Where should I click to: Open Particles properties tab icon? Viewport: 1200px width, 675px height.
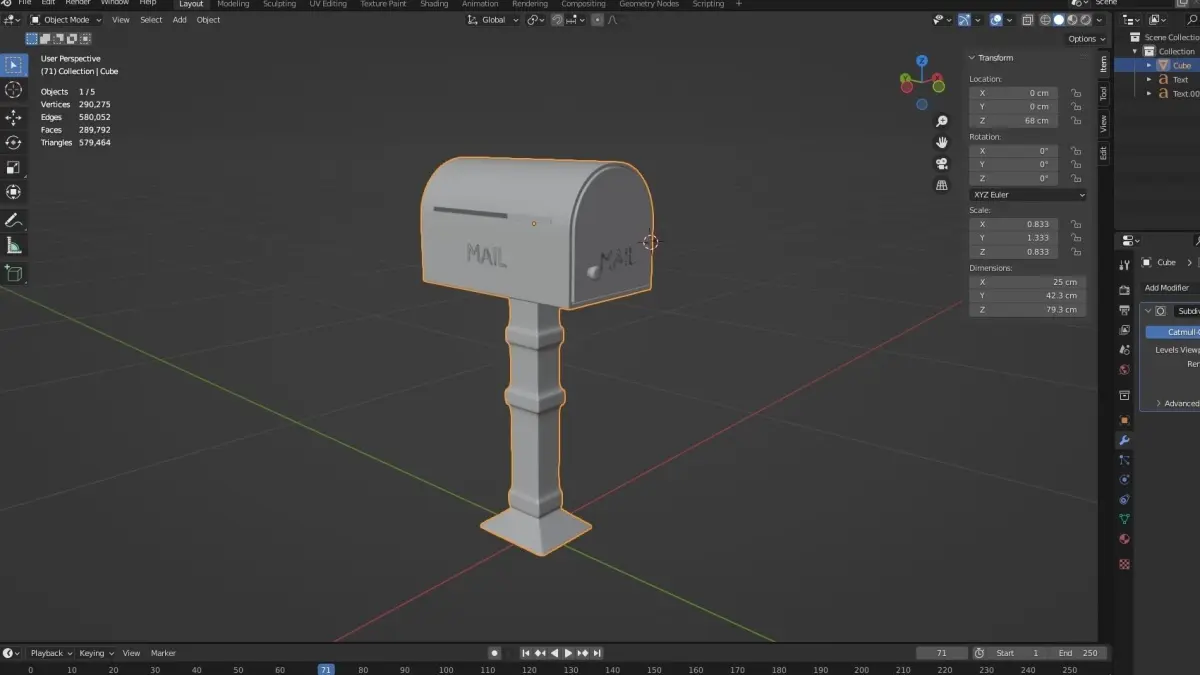(x=1124, y=460)
